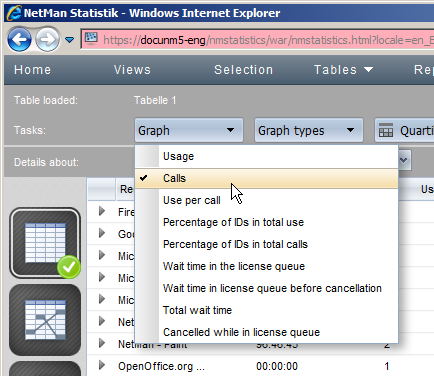Choose Use per call option

(266, 200)
